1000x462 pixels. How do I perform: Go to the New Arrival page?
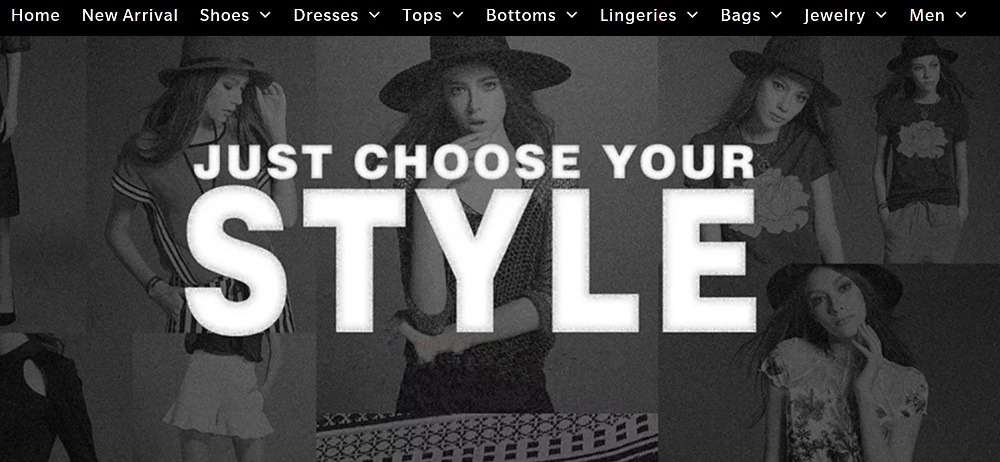[130, 15]
